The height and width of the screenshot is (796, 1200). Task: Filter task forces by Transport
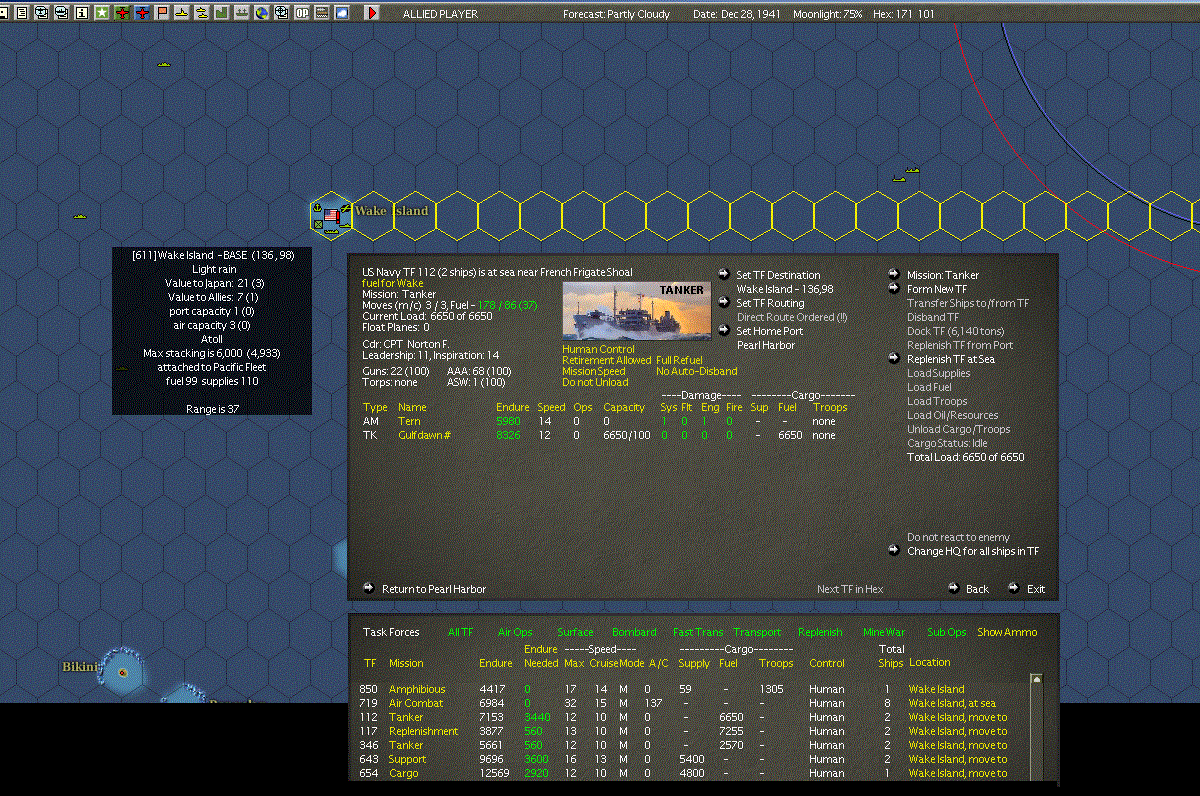757,632
